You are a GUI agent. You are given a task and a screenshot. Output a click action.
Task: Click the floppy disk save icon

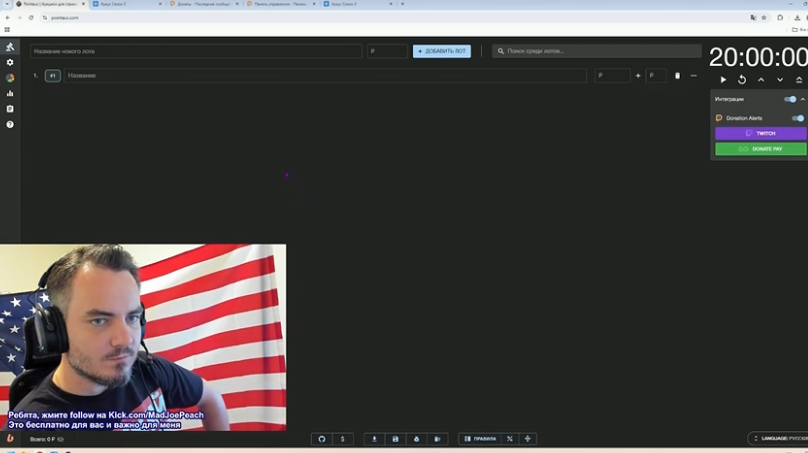[395, 439]
